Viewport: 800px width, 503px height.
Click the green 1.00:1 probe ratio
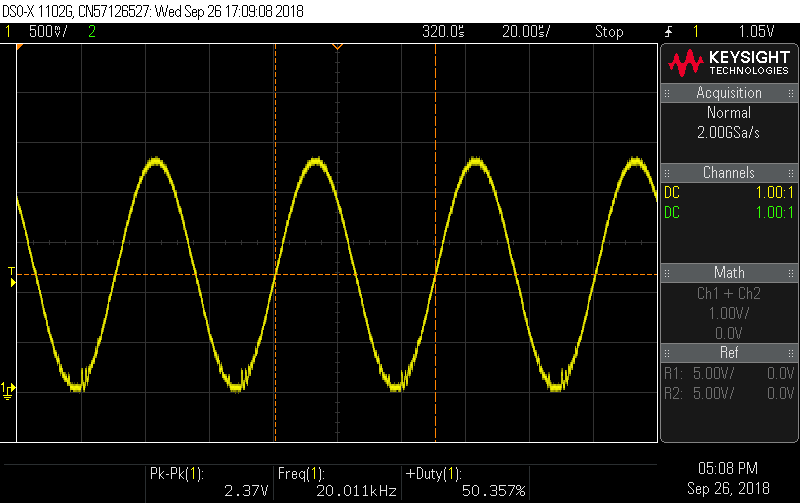coord(774,213)
